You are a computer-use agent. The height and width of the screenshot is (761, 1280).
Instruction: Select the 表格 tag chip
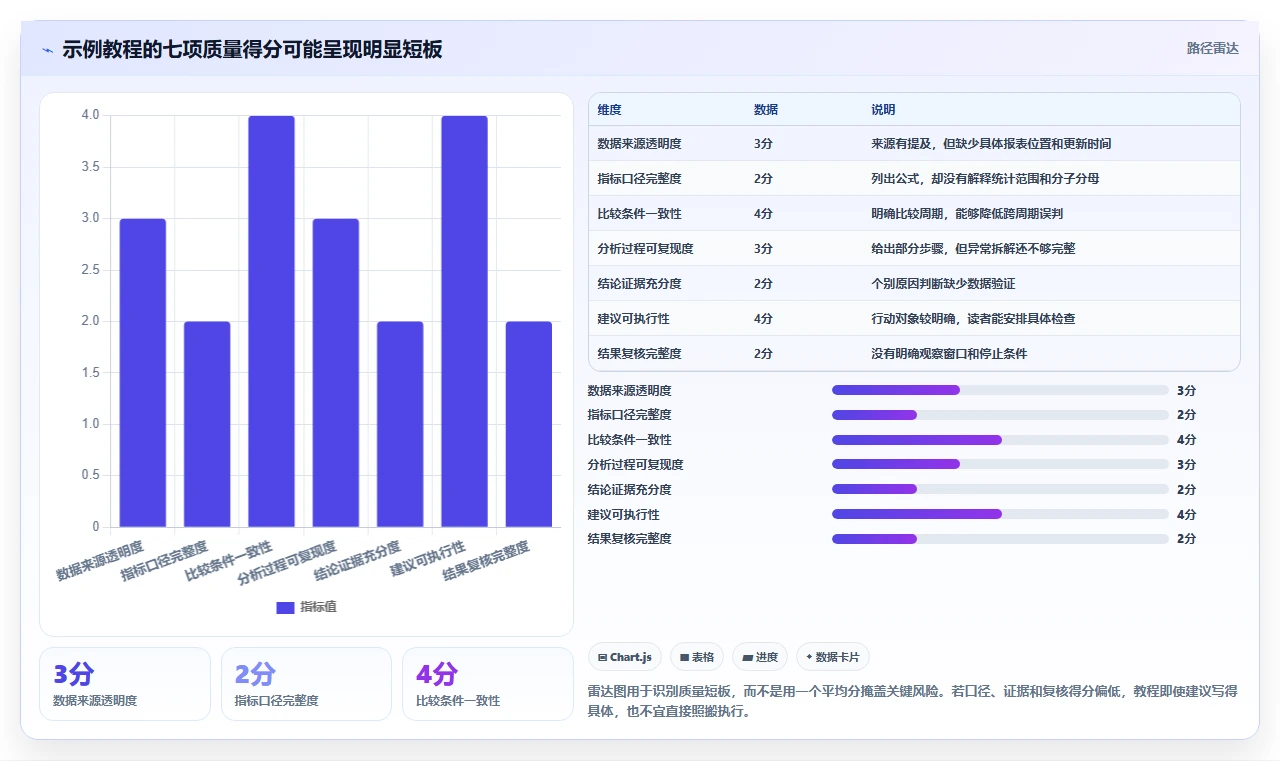[696, 657]
